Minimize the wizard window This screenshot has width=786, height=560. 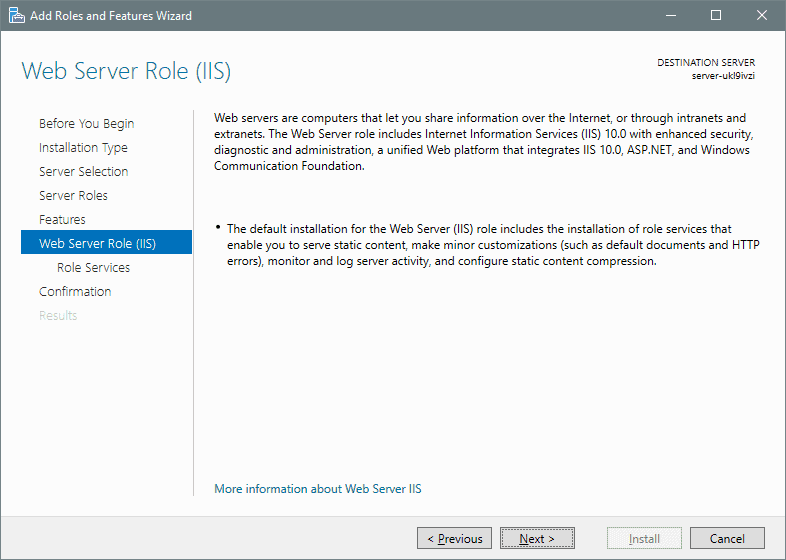(671, 16)
